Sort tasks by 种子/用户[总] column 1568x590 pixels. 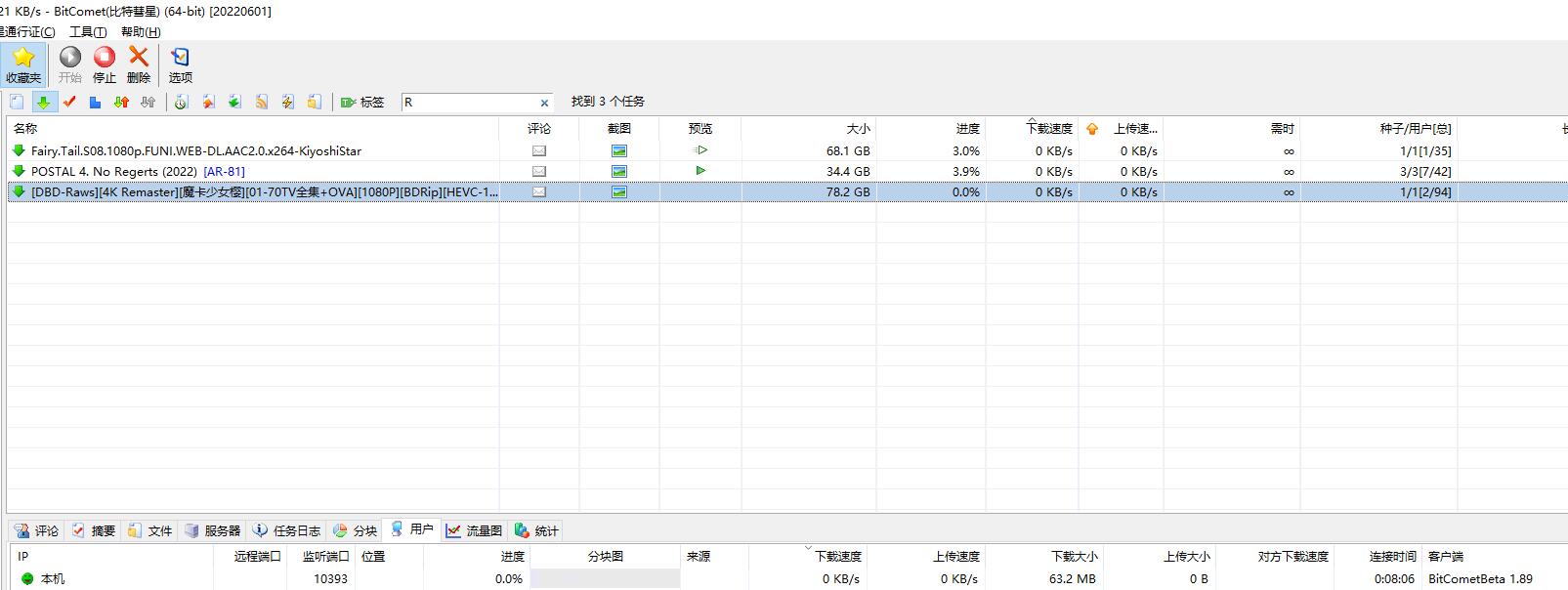1378,128
